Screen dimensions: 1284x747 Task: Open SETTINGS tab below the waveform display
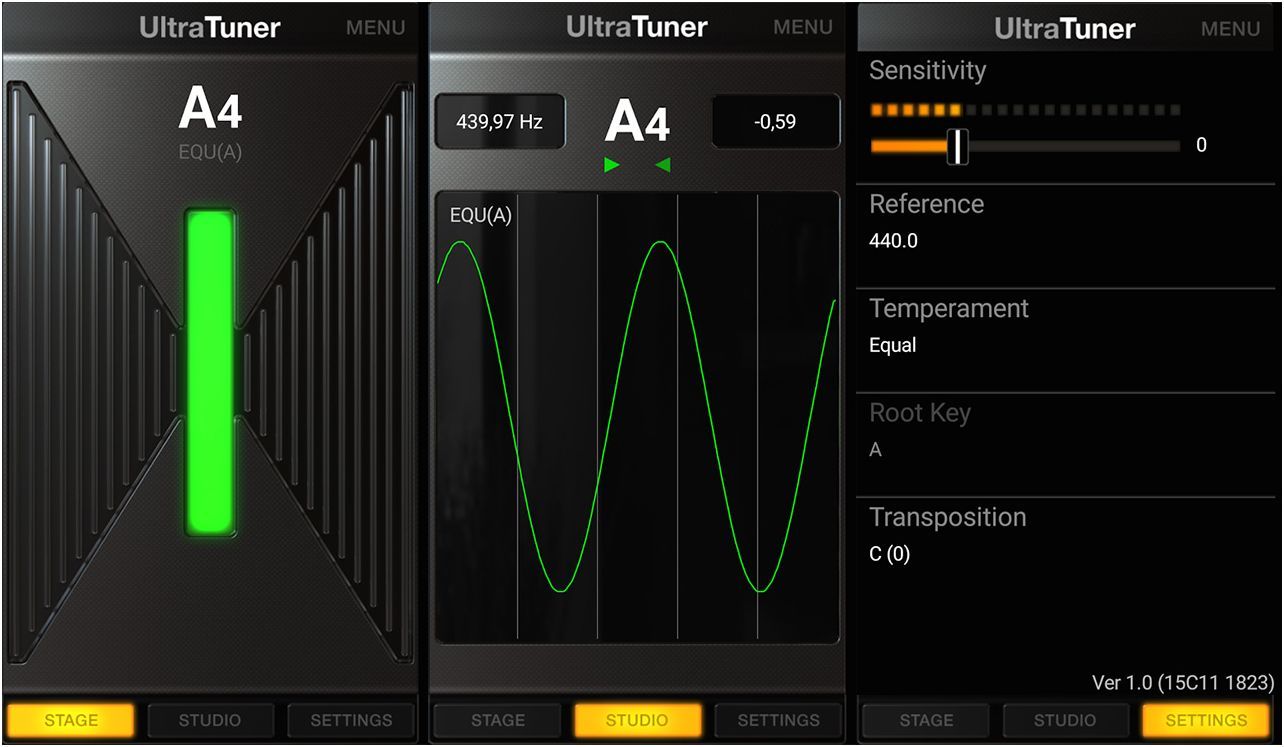tap(778, 720)
